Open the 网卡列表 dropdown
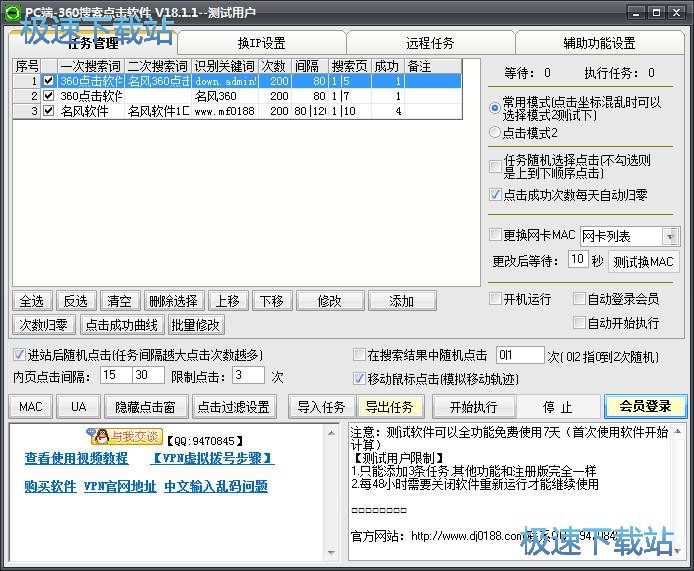The width and height of the screenshot is (694, 571). click(670, 236)
